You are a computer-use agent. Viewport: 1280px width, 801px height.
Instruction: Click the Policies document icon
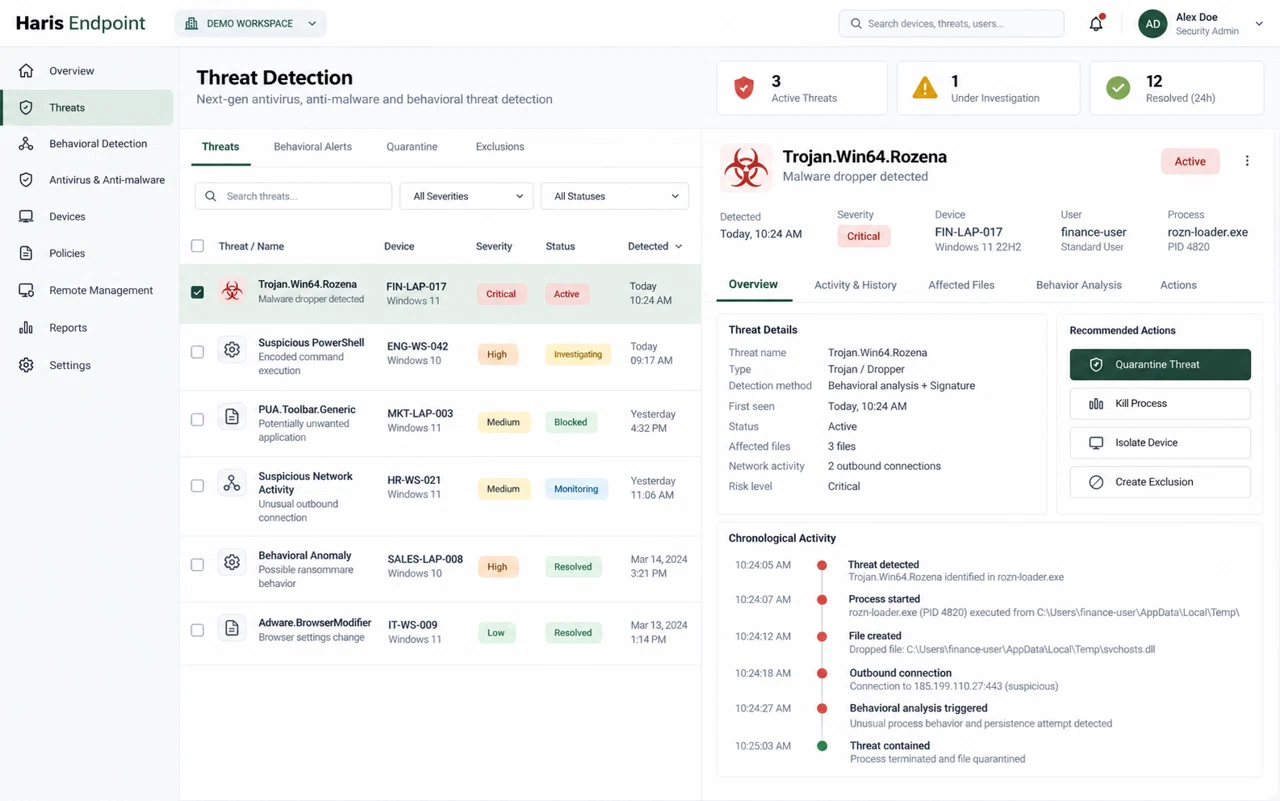click(26, 253)
